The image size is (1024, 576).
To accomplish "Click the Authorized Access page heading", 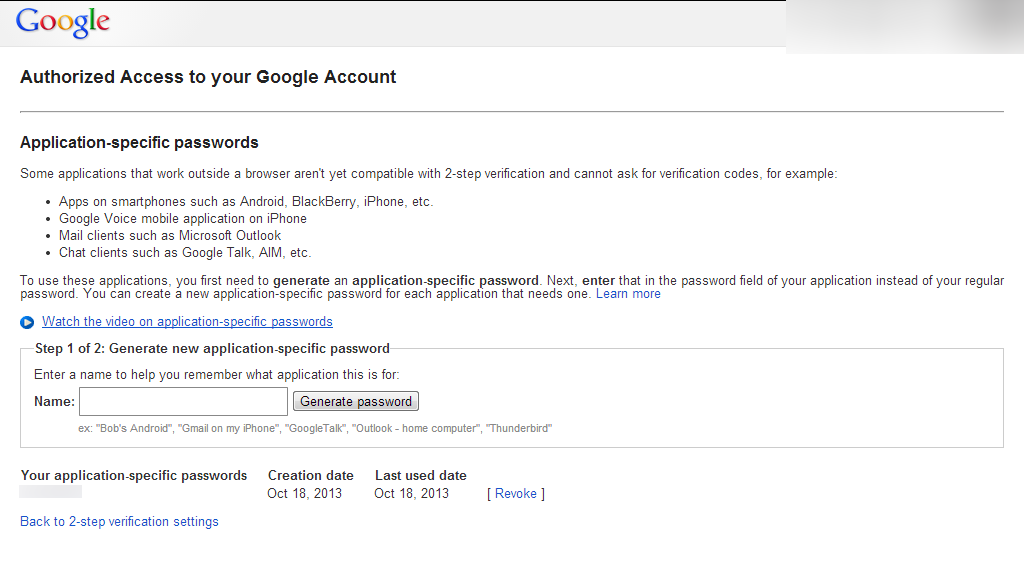I will 208,77.
